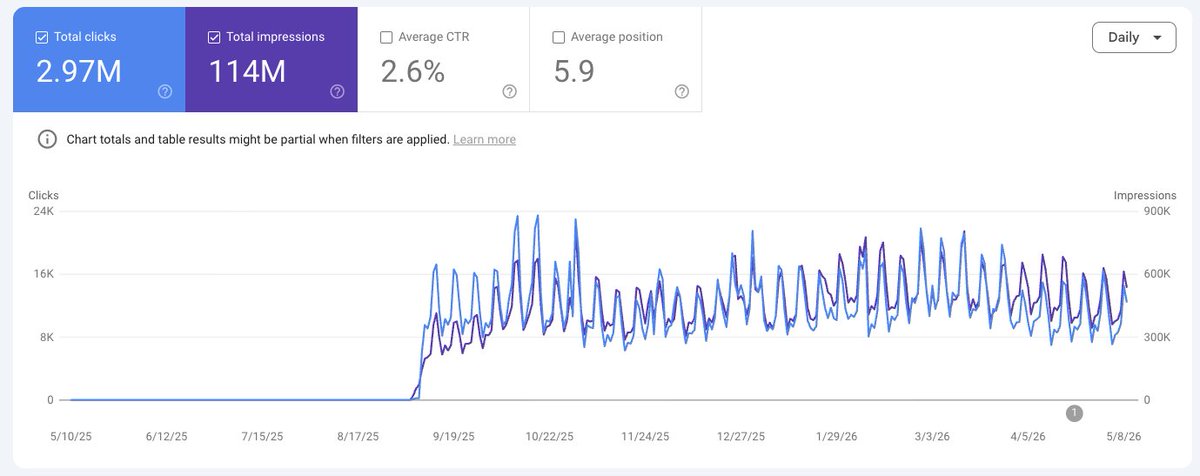The image size is (1200, 476).
Task: Click the Impressions axis title
Action: 1145,196
